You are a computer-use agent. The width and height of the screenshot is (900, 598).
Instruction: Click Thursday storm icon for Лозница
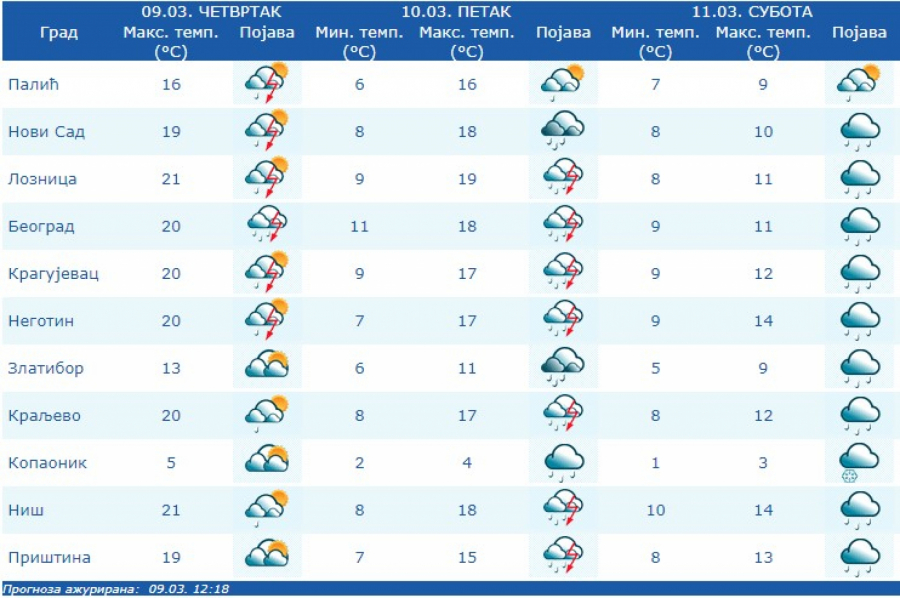(x=267, y=179)
